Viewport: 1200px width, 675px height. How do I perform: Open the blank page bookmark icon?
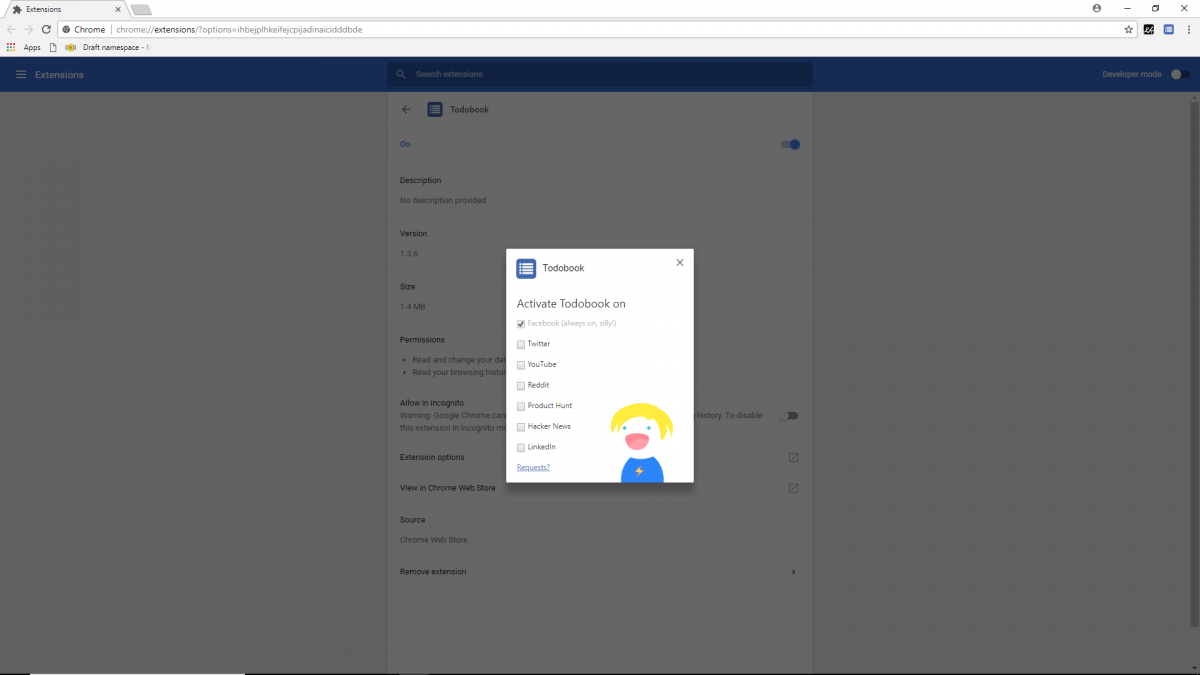pyautogui.click(x=53, y=47)
